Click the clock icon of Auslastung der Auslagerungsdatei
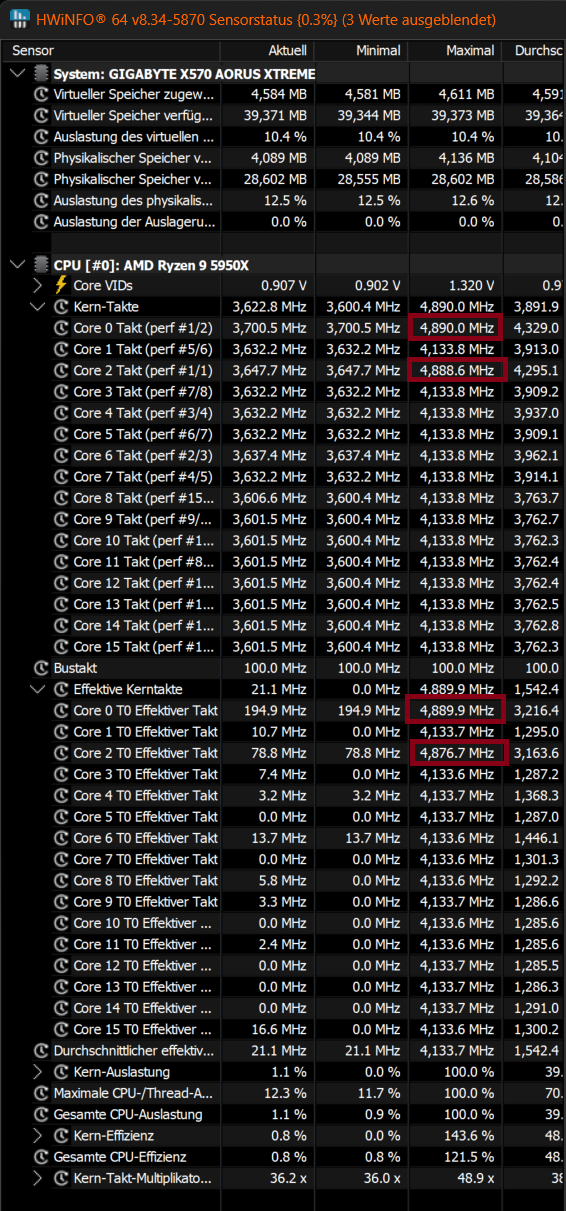The height and width of the screenshot is (1211, 566). [x=41, y=221]
